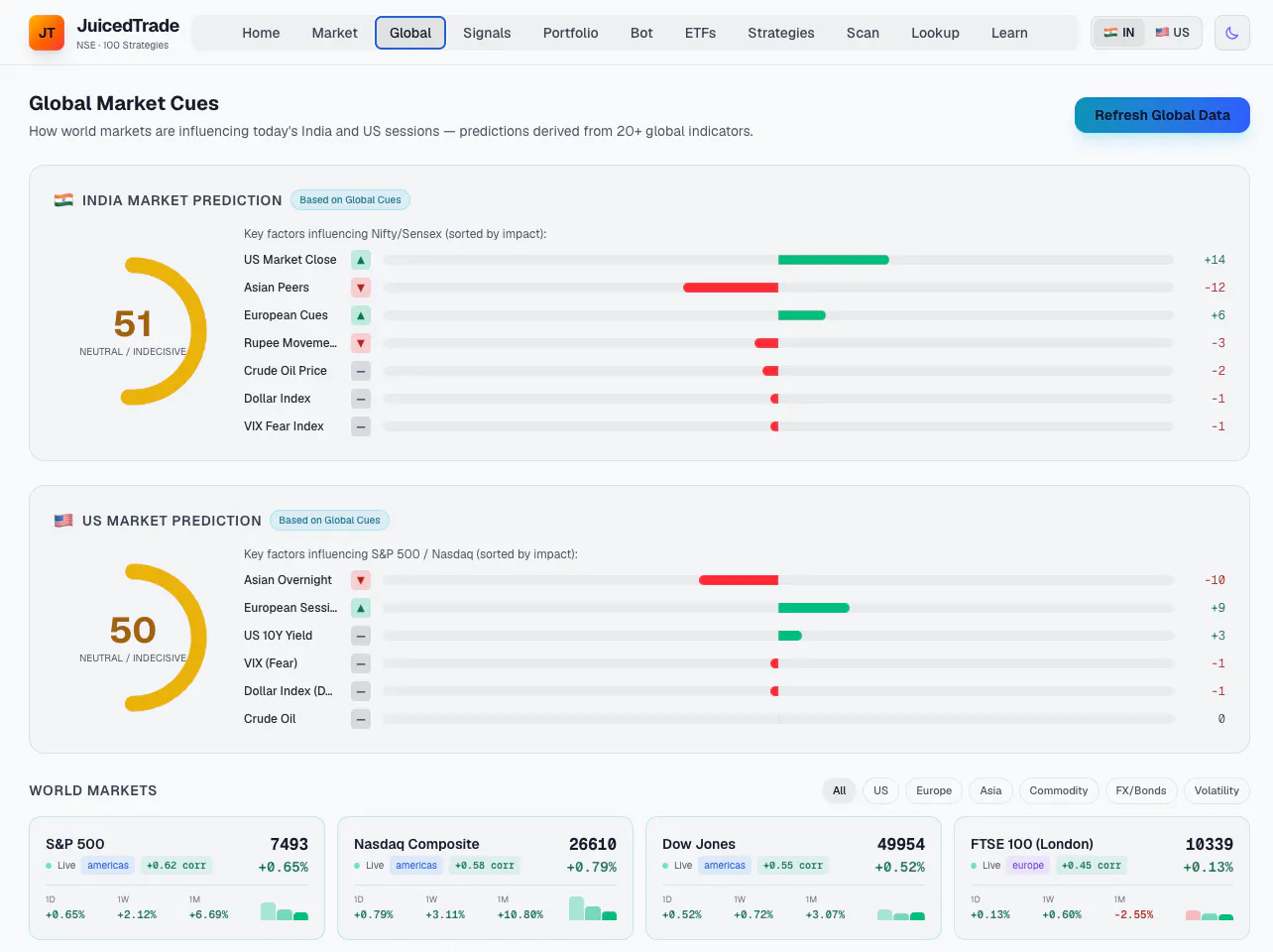Filter world markets by FX/Bonds
The height and width of the screenshot is (952, 1273).
(1141, 790)
